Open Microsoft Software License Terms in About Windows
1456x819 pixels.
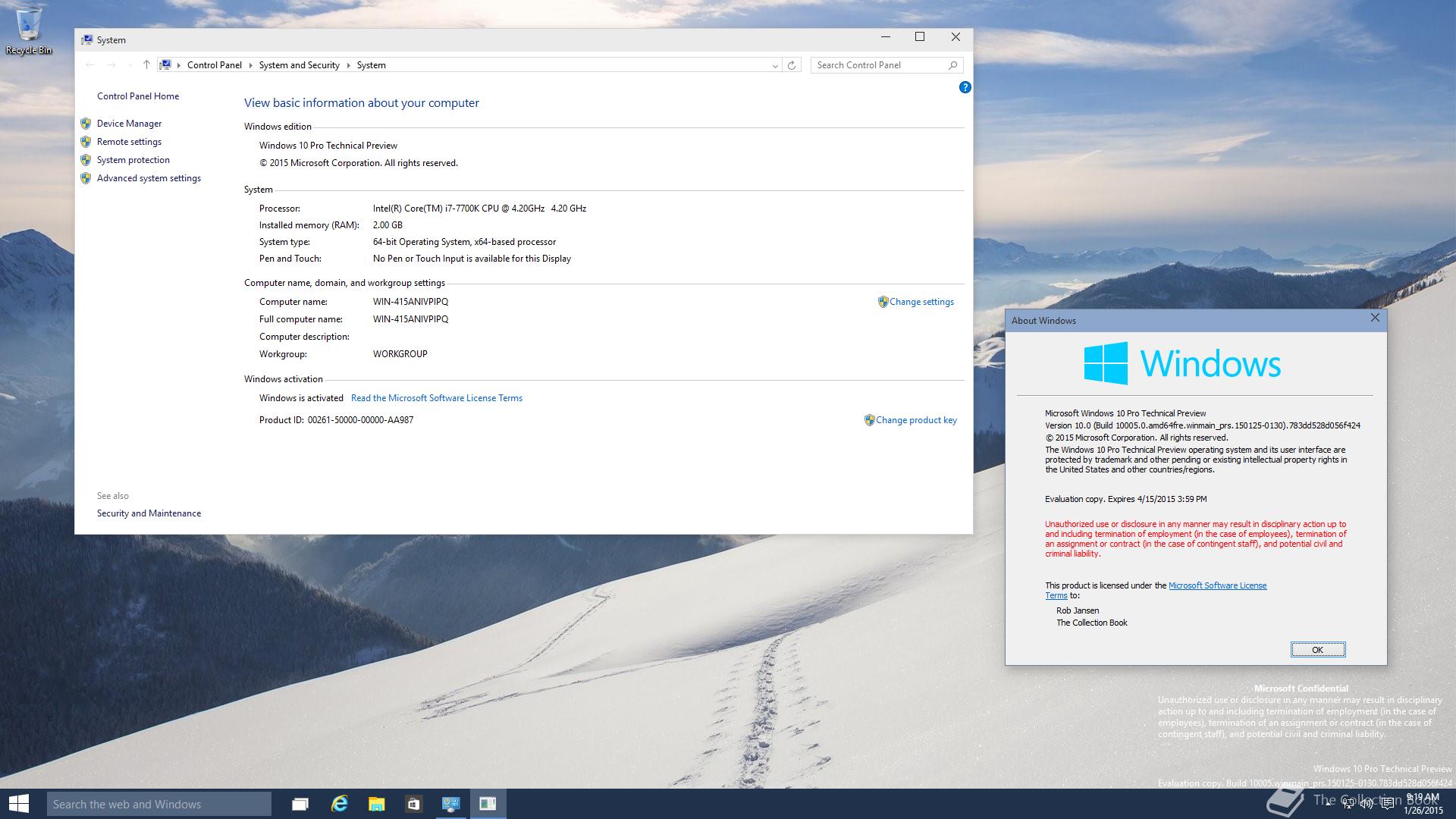pos(1217,585)
